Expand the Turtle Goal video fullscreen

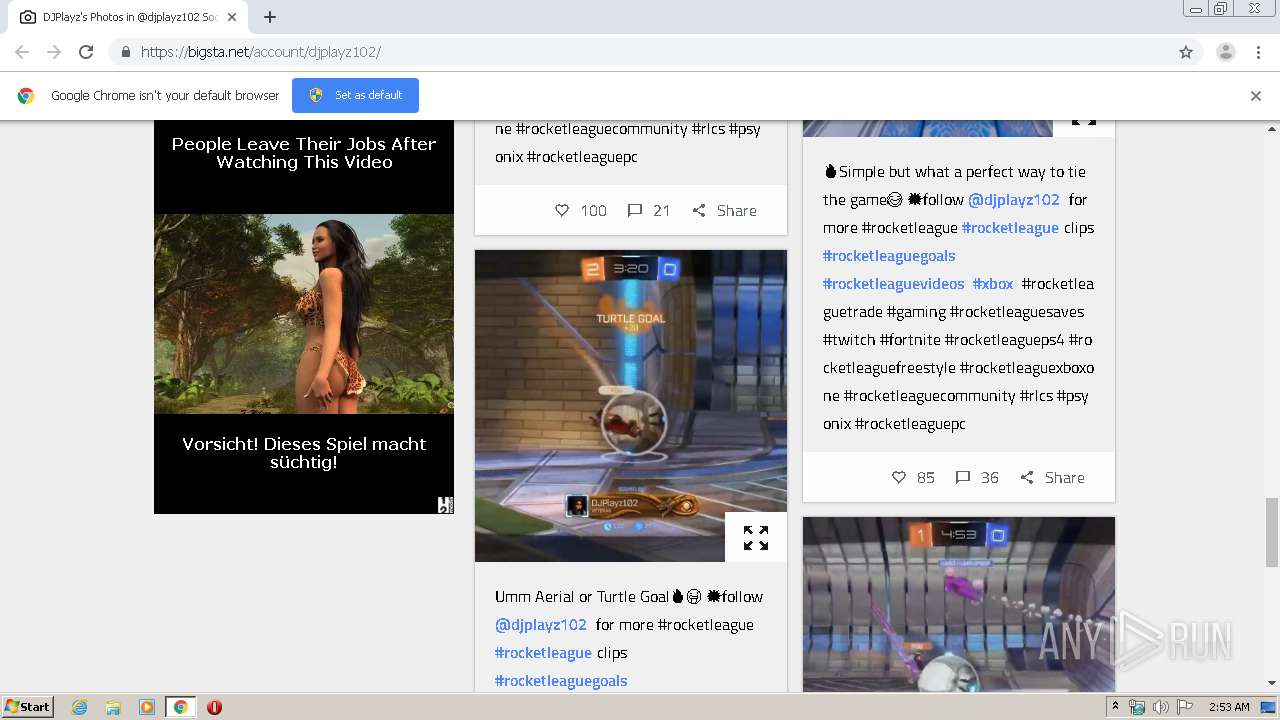coord(756,538)
